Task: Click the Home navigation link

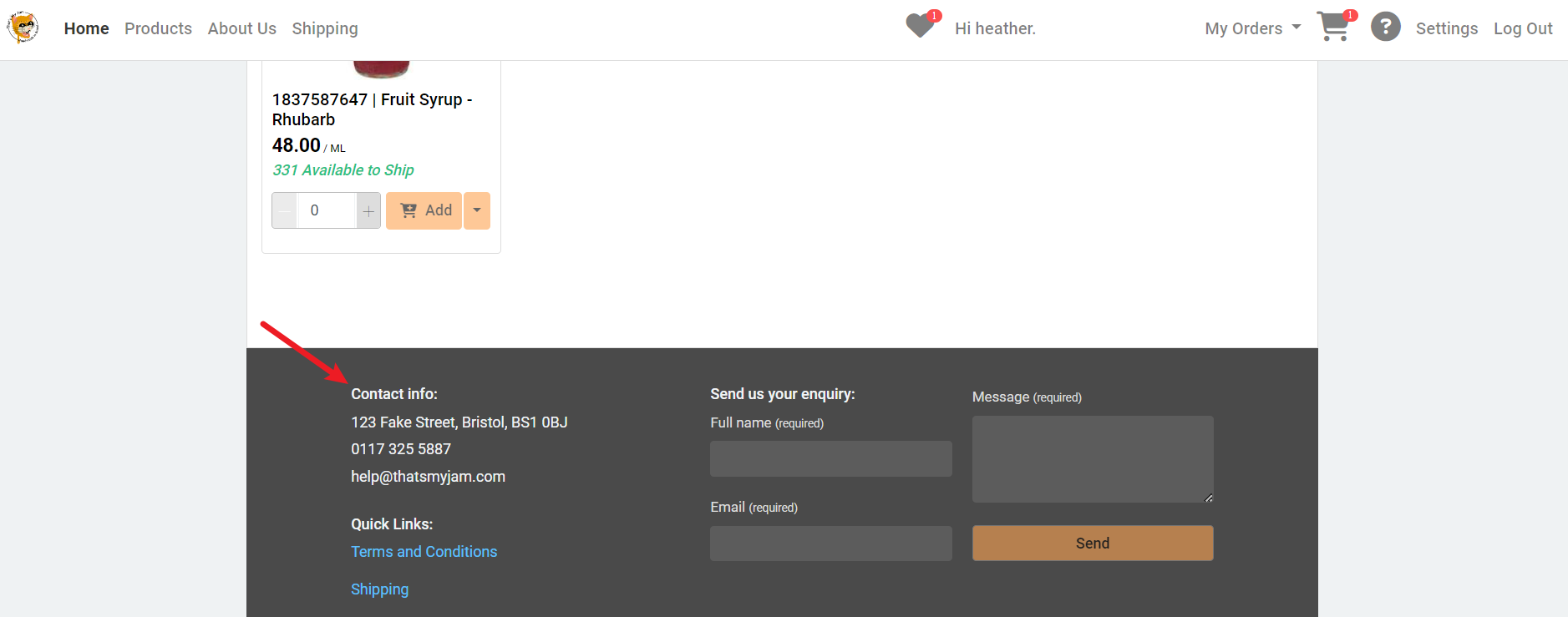Action: (87, 28)
